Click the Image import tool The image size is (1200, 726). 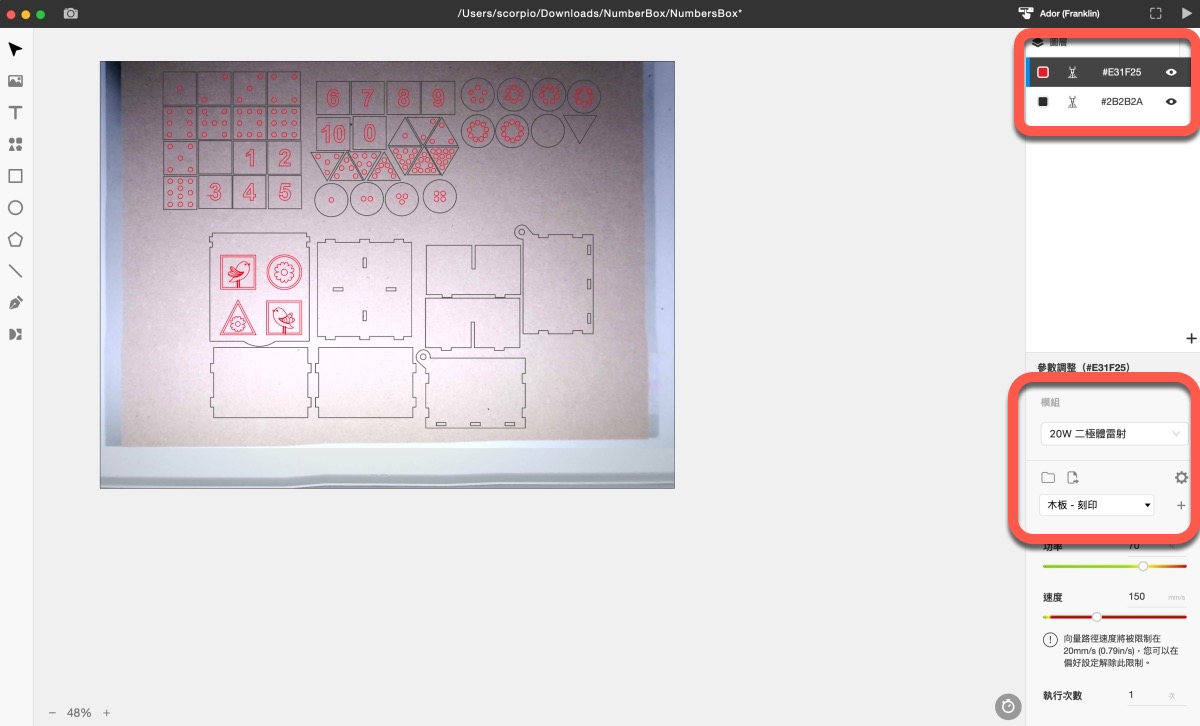point(15,81)
